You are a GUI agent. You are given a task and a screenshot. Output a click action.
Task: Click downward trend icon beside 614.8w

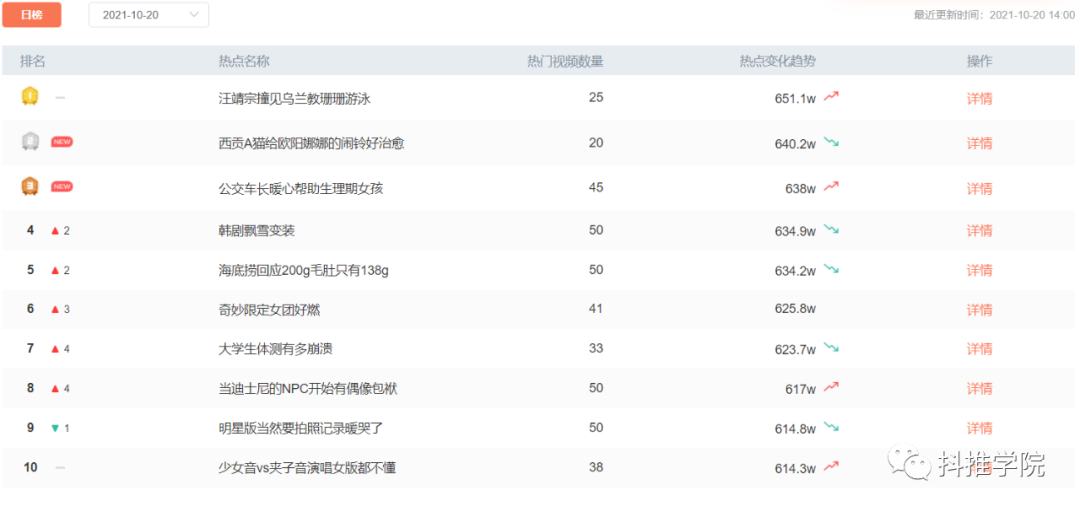tap(831, 427)
